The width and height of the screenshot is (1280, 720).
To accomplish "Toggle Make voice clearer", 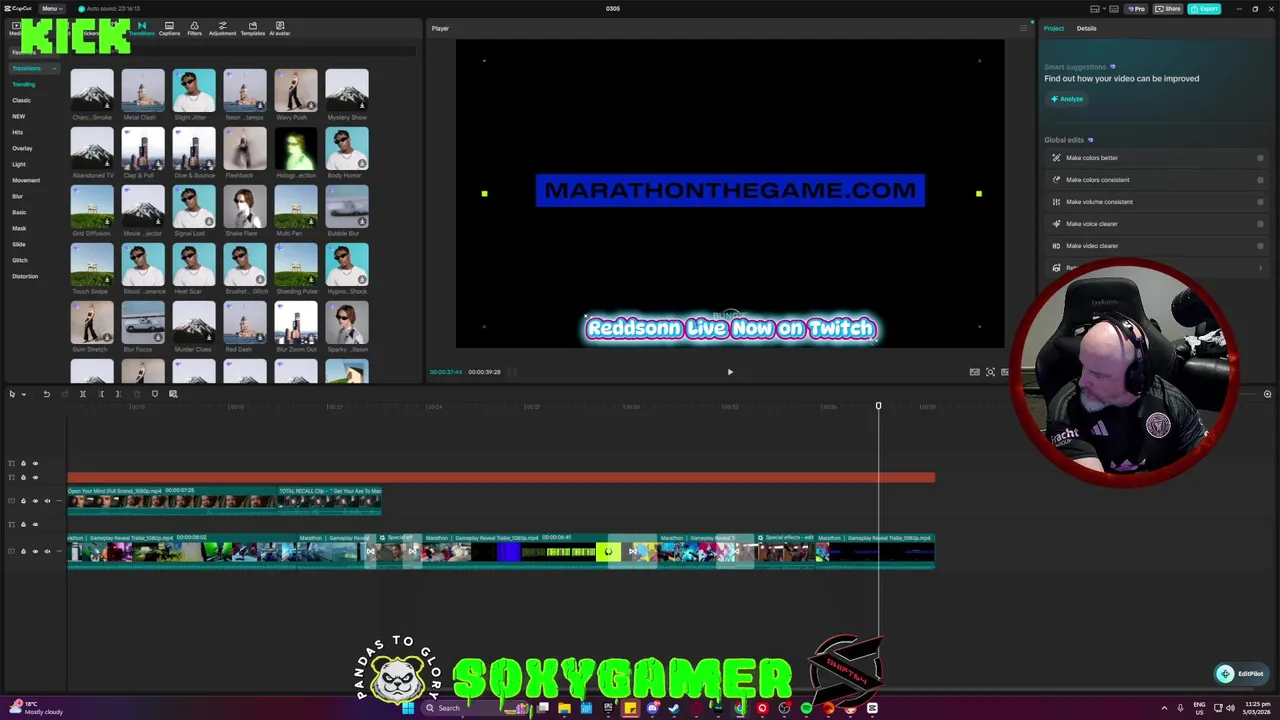I will pos(1260,224).
